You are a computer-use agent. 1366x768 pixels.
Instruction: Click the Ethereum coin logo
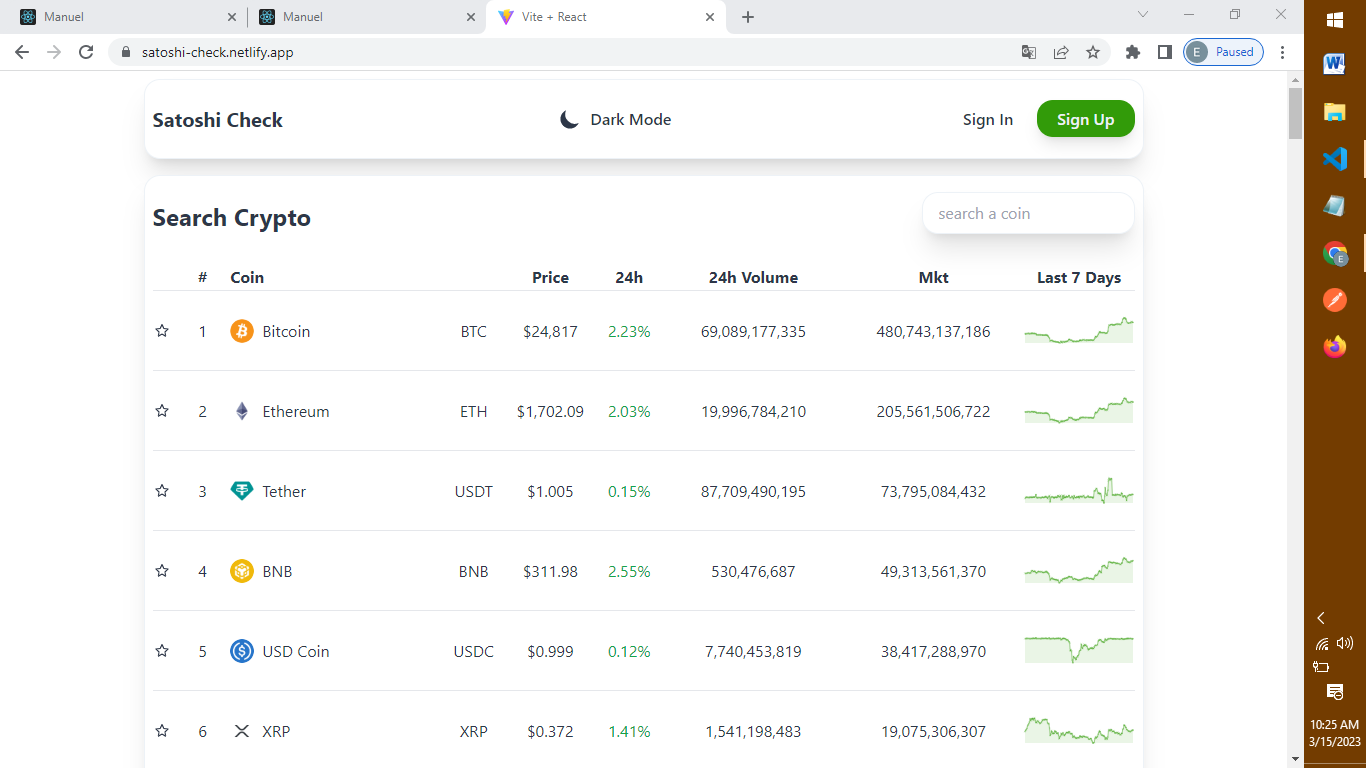[x=242, y=411]
